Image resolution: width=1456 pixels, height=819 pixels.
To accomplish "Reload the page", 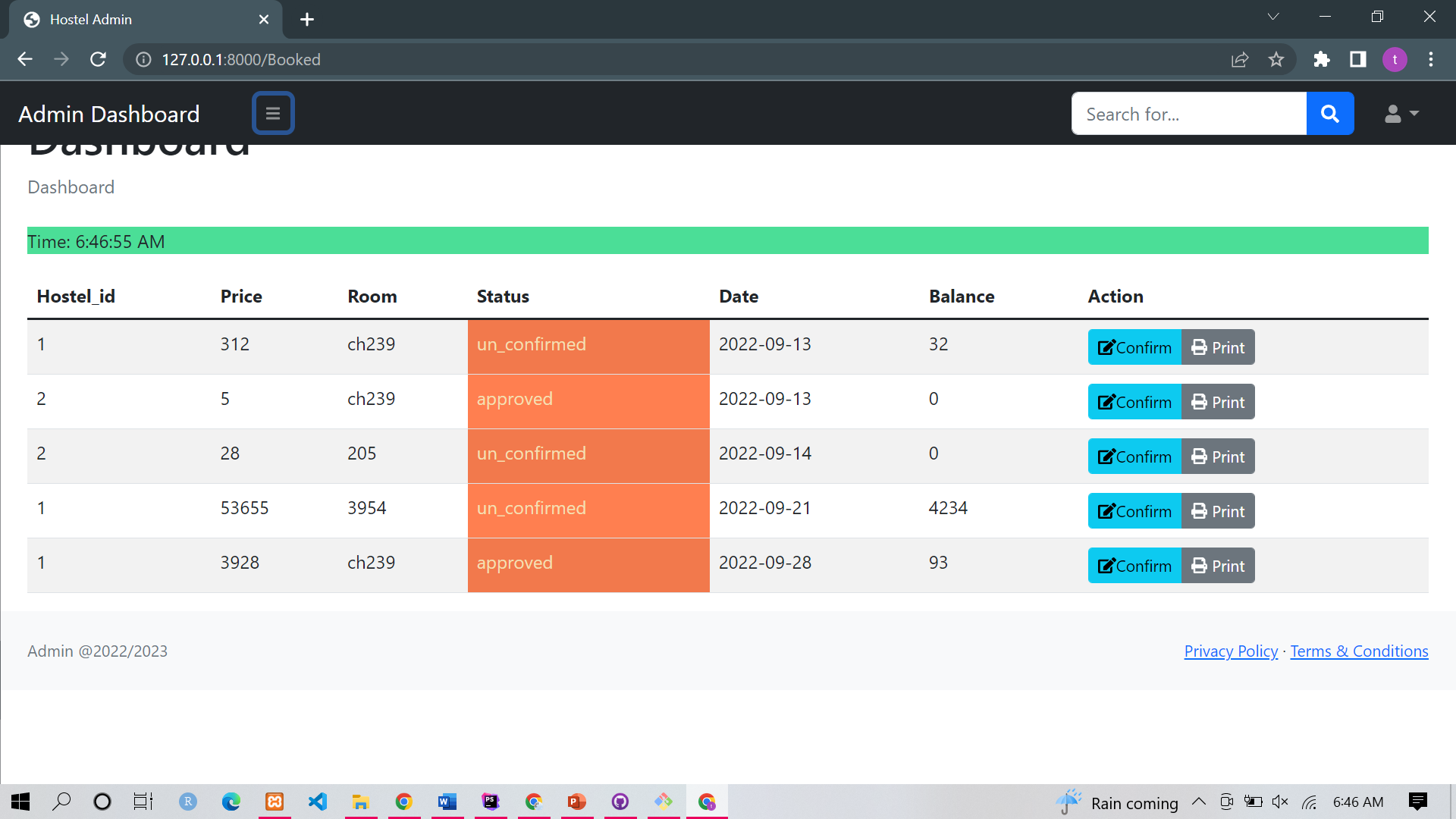I will point(98,59).
